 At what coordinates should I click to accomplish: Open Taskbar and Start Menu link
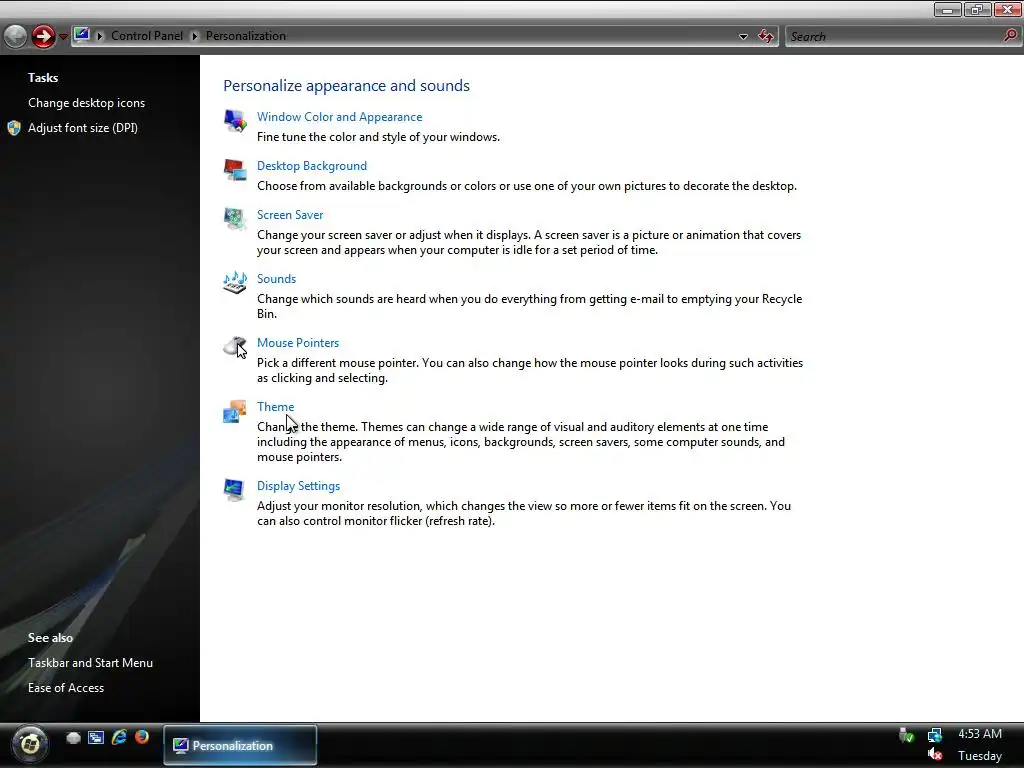coord(90,663)
